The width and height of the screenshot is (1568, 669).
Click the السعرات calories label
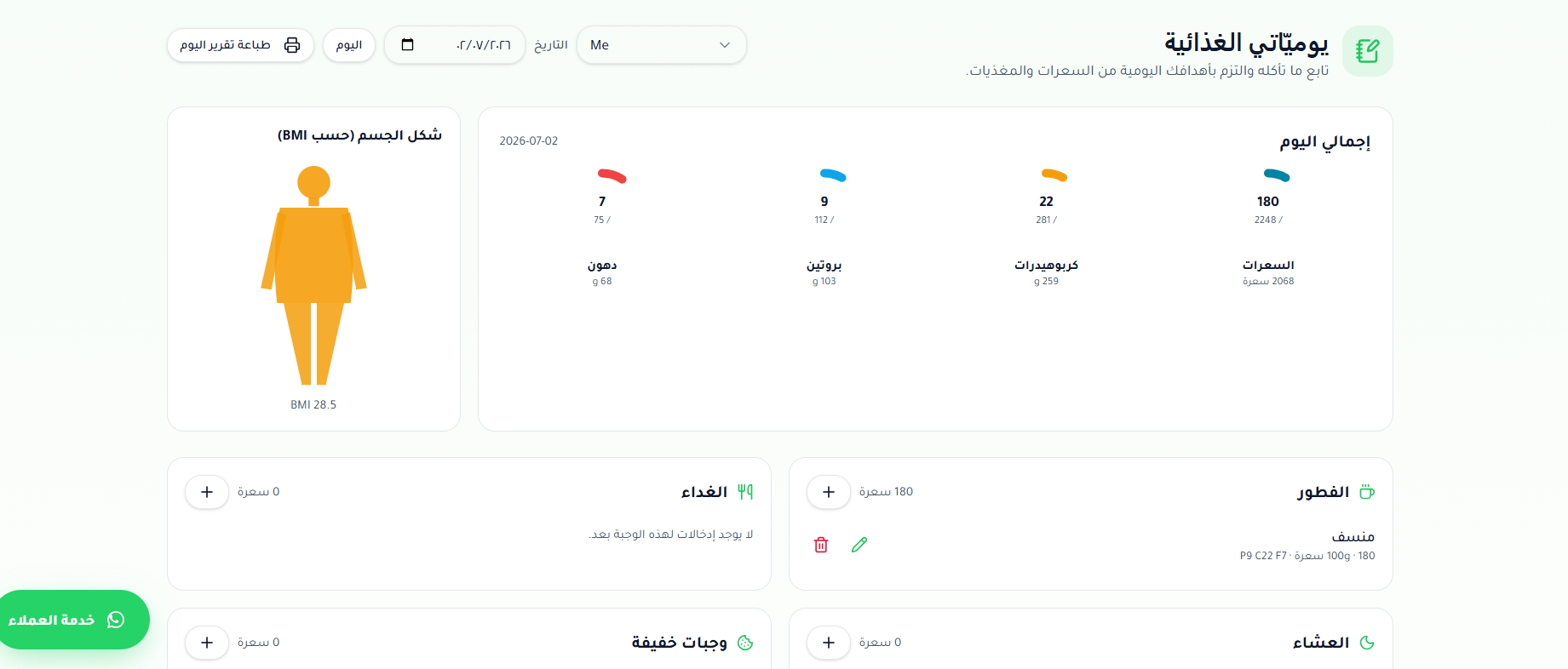click(1268, 266)
